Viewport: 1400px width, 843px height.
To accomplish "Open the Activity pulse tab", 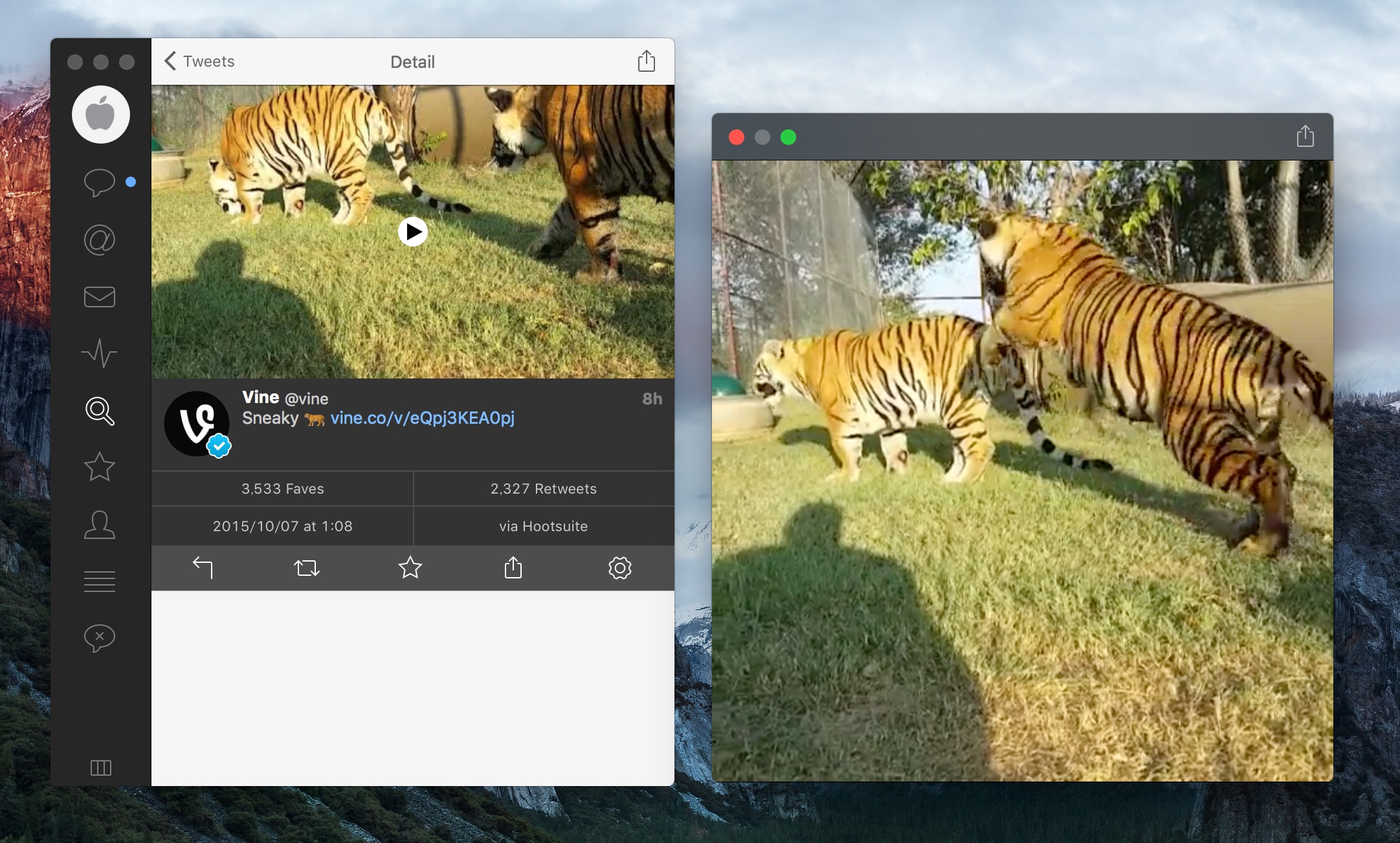I will click(99, 353).
